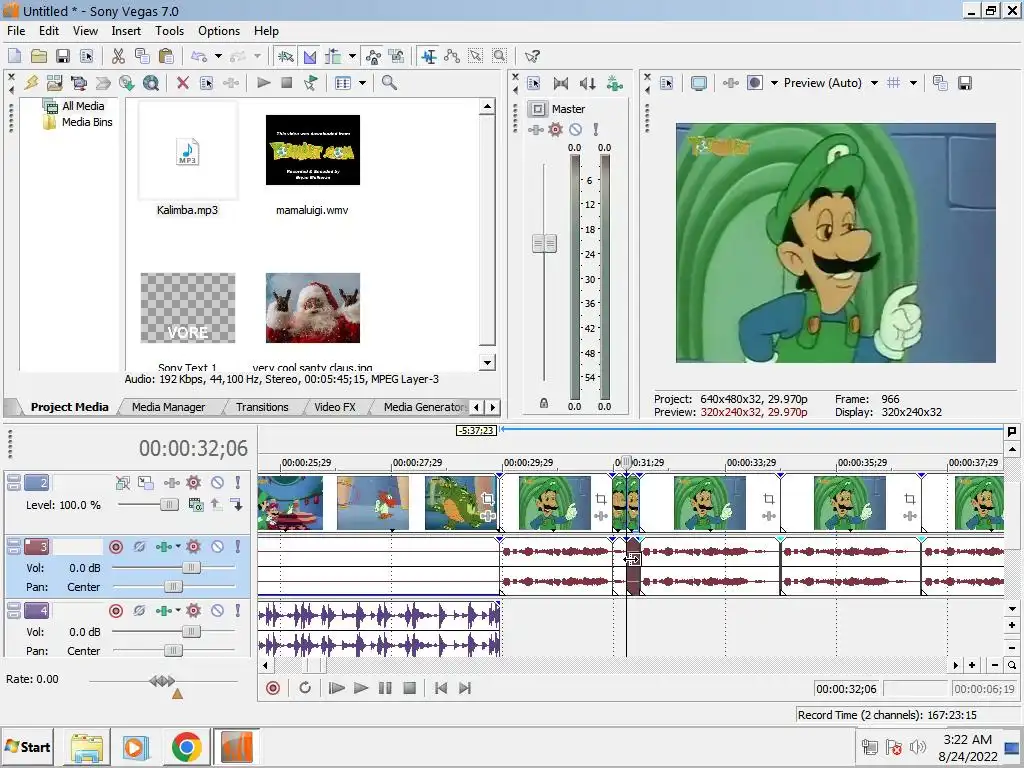Click Preview on External Monitor icon
The height and width of the screenshot is (768, 1024).
(x=699, y=83)
